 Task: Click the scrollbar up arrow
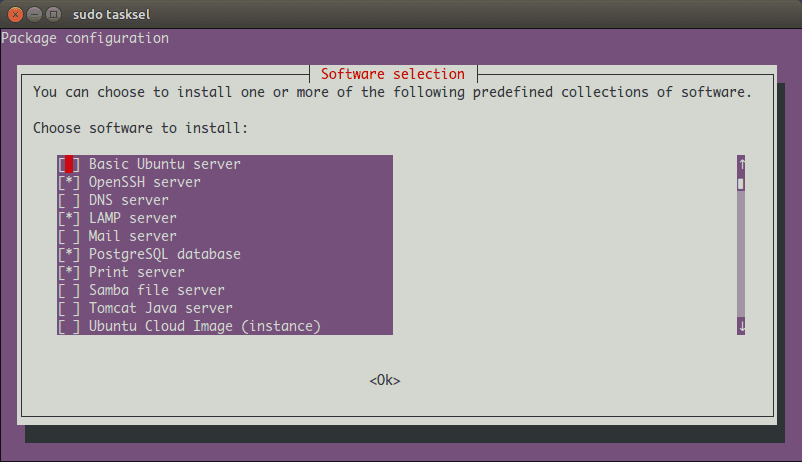741,163
